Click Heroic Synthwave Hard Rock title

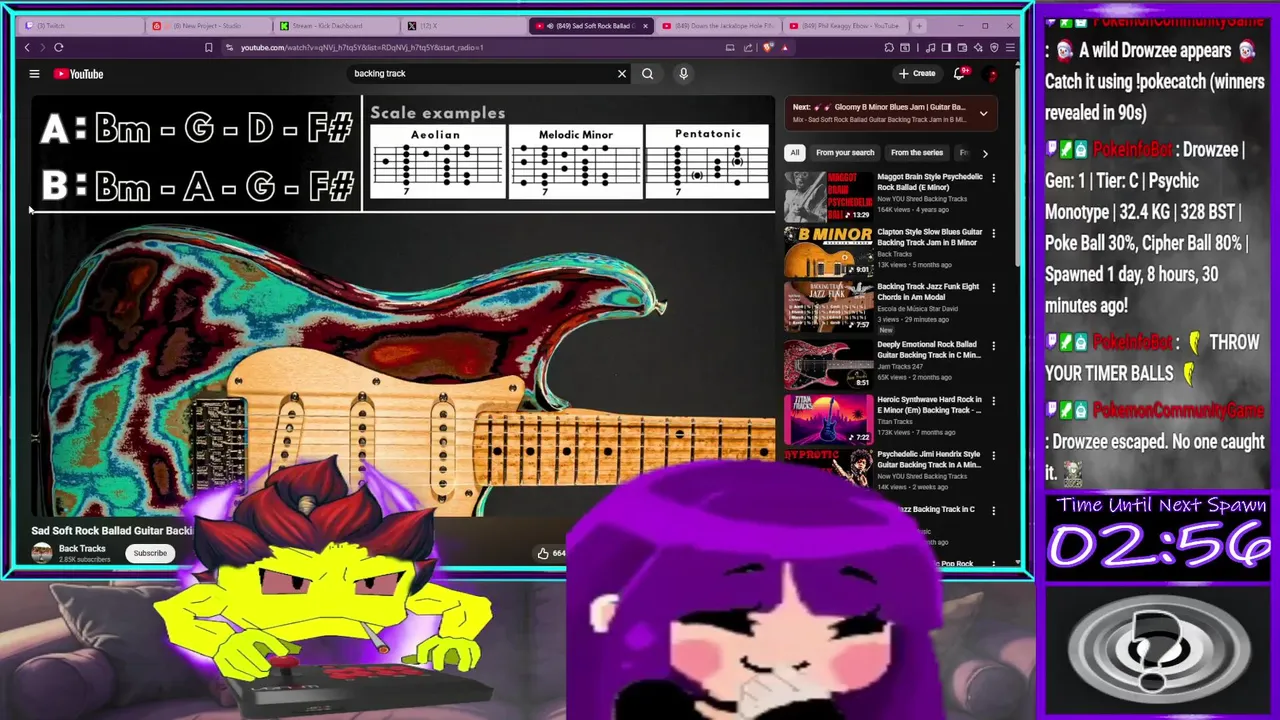[x=929, y=405]
